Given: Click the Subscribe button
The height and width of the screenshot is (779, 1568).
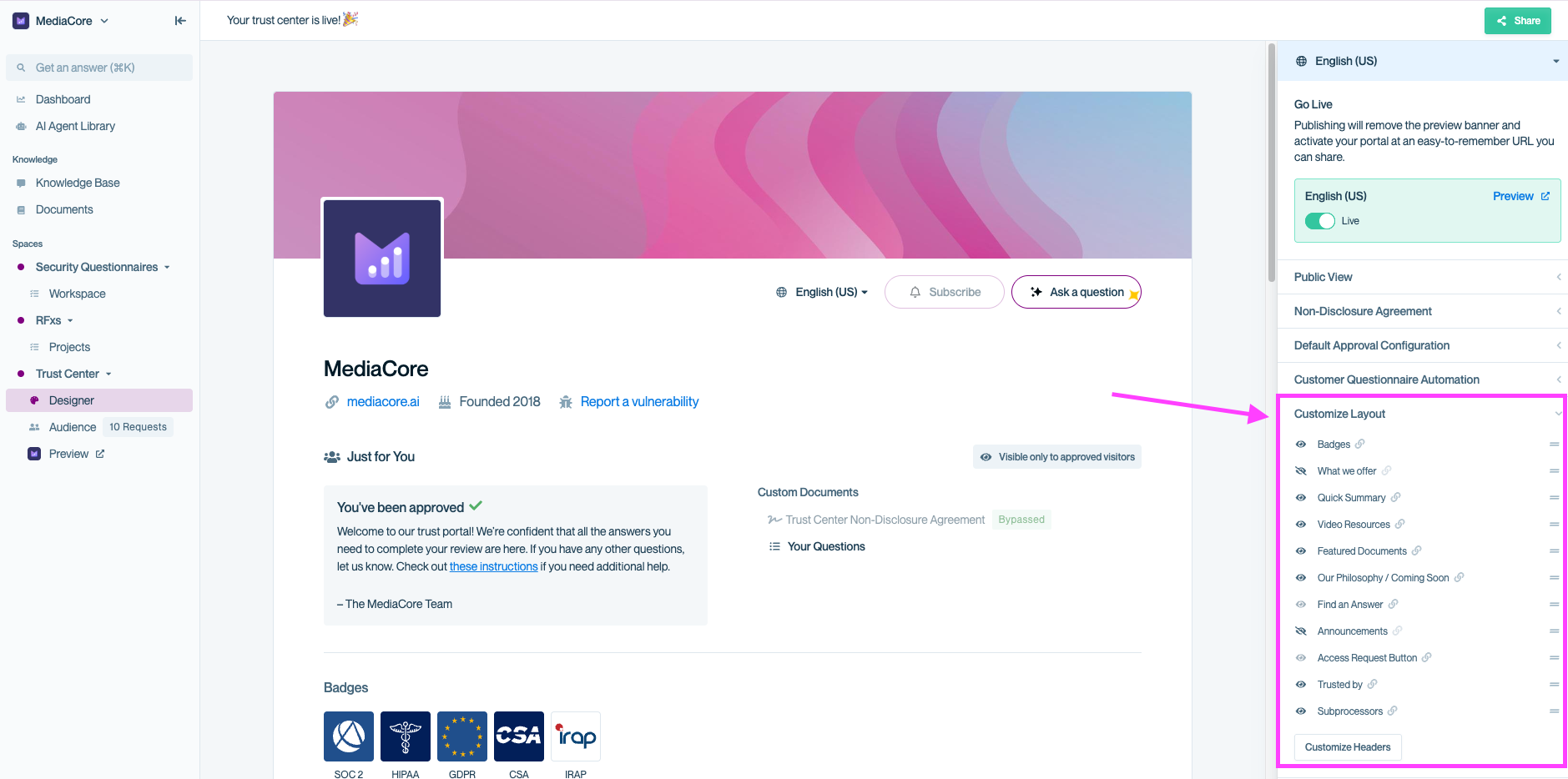Looking at the screenshot, I should tap(945, 292).
